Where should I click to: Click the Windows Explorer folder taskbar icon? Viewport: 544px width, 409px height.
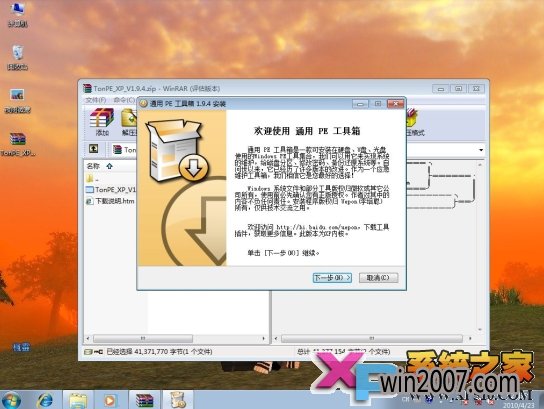tap(78, 400)
